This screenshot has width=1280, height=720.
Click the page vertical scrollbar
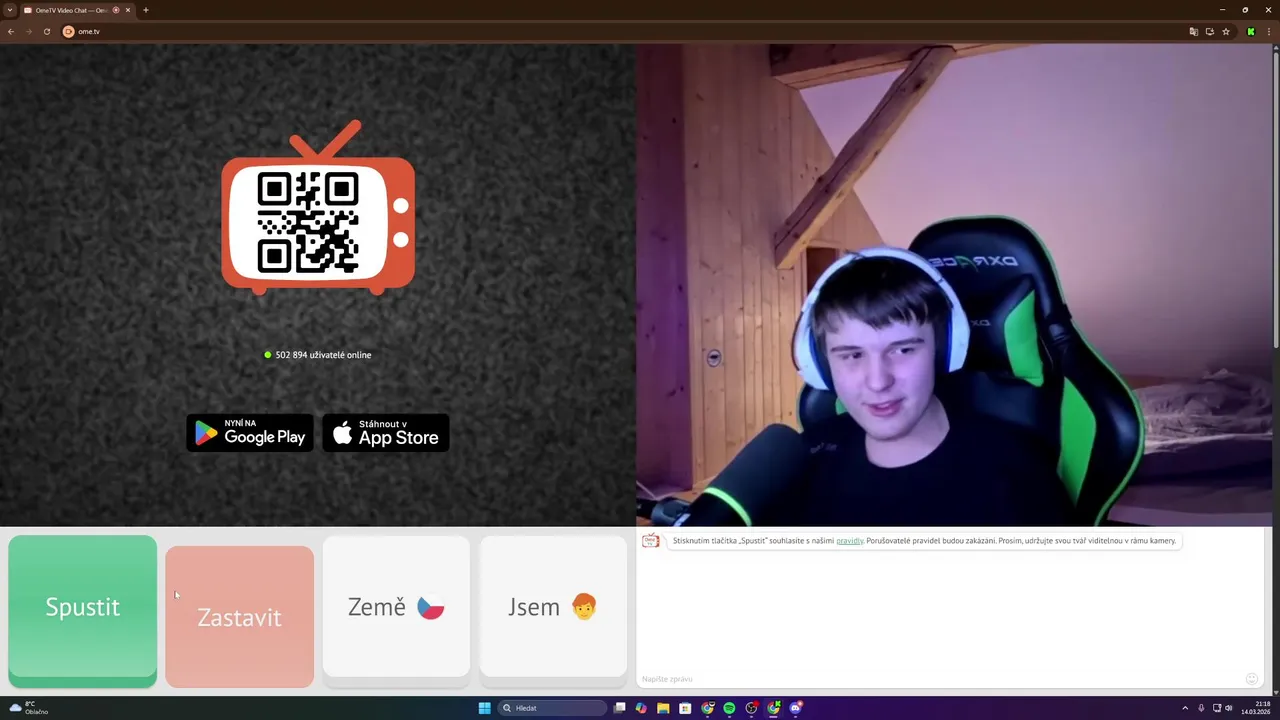pos(1276,200)
